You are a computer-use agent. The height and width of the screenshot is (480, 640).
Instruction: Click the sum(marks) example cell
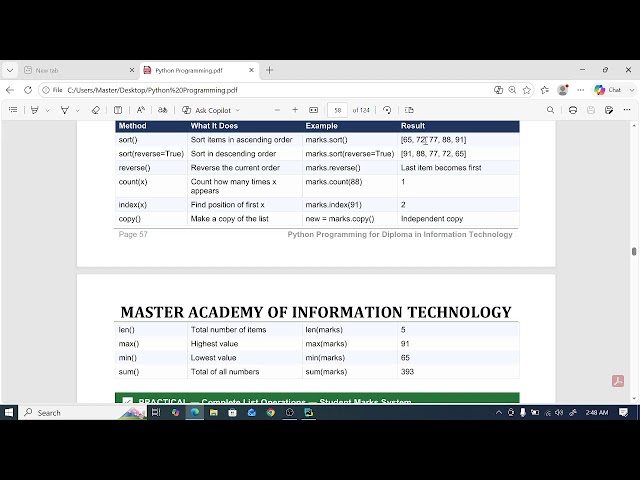pos(350,372)
